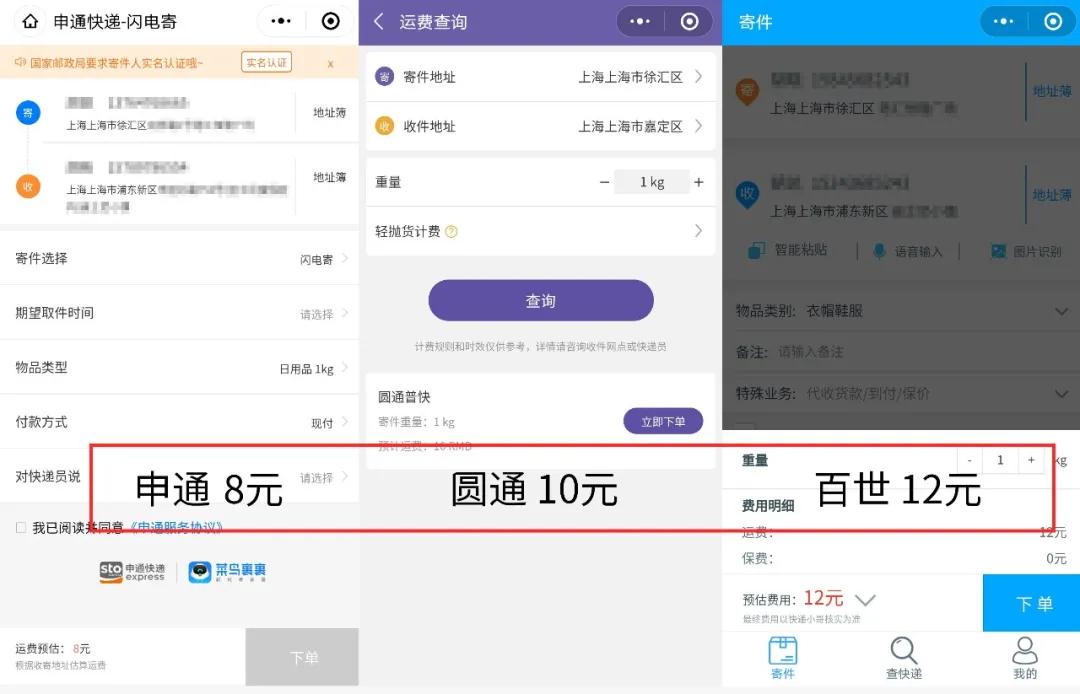Open the 申通服务协议 link

[176, 527]
